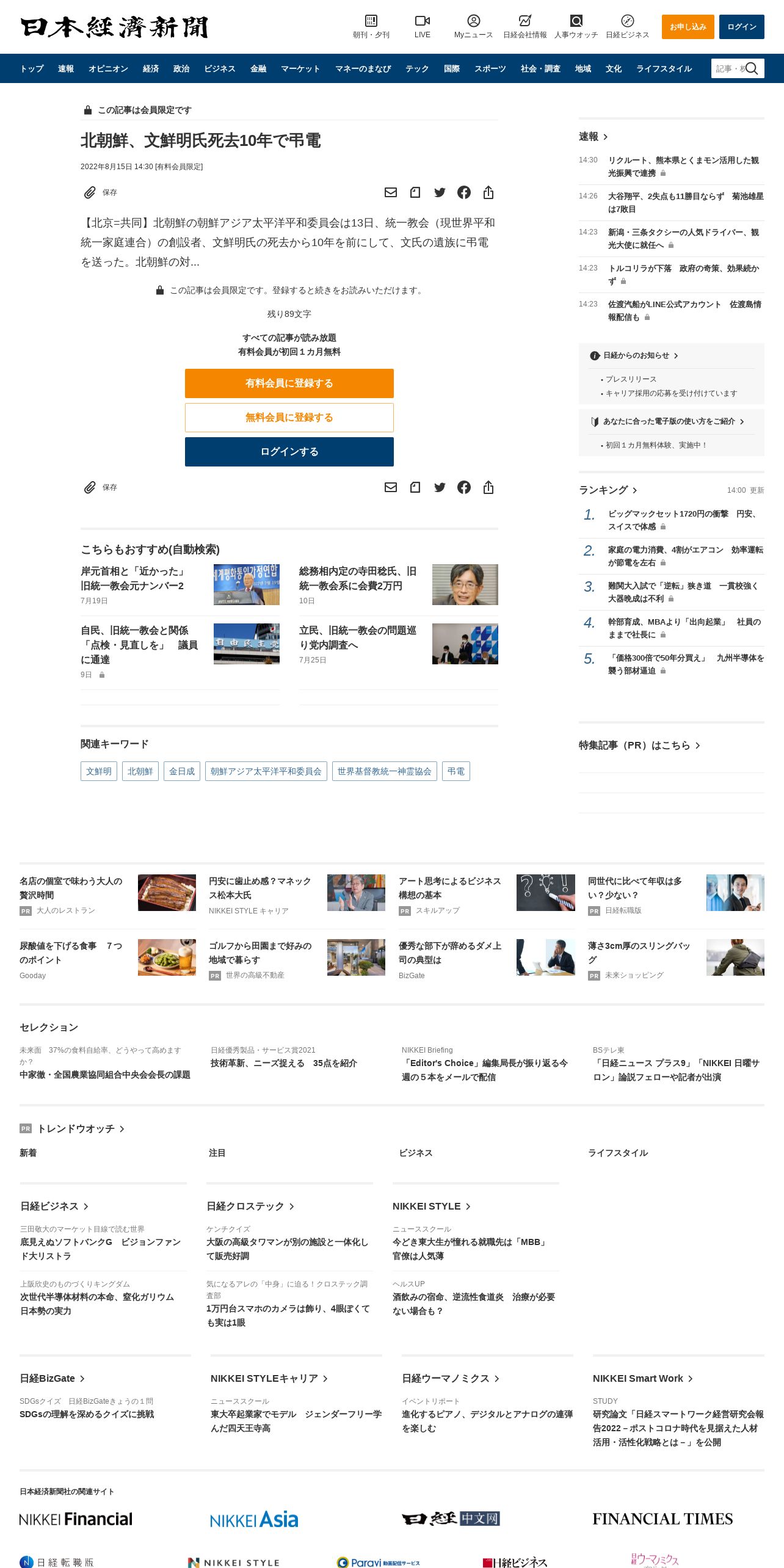
Task: Open 日経クロステック section chevron heading
Action: click(x=250, y=1206)
